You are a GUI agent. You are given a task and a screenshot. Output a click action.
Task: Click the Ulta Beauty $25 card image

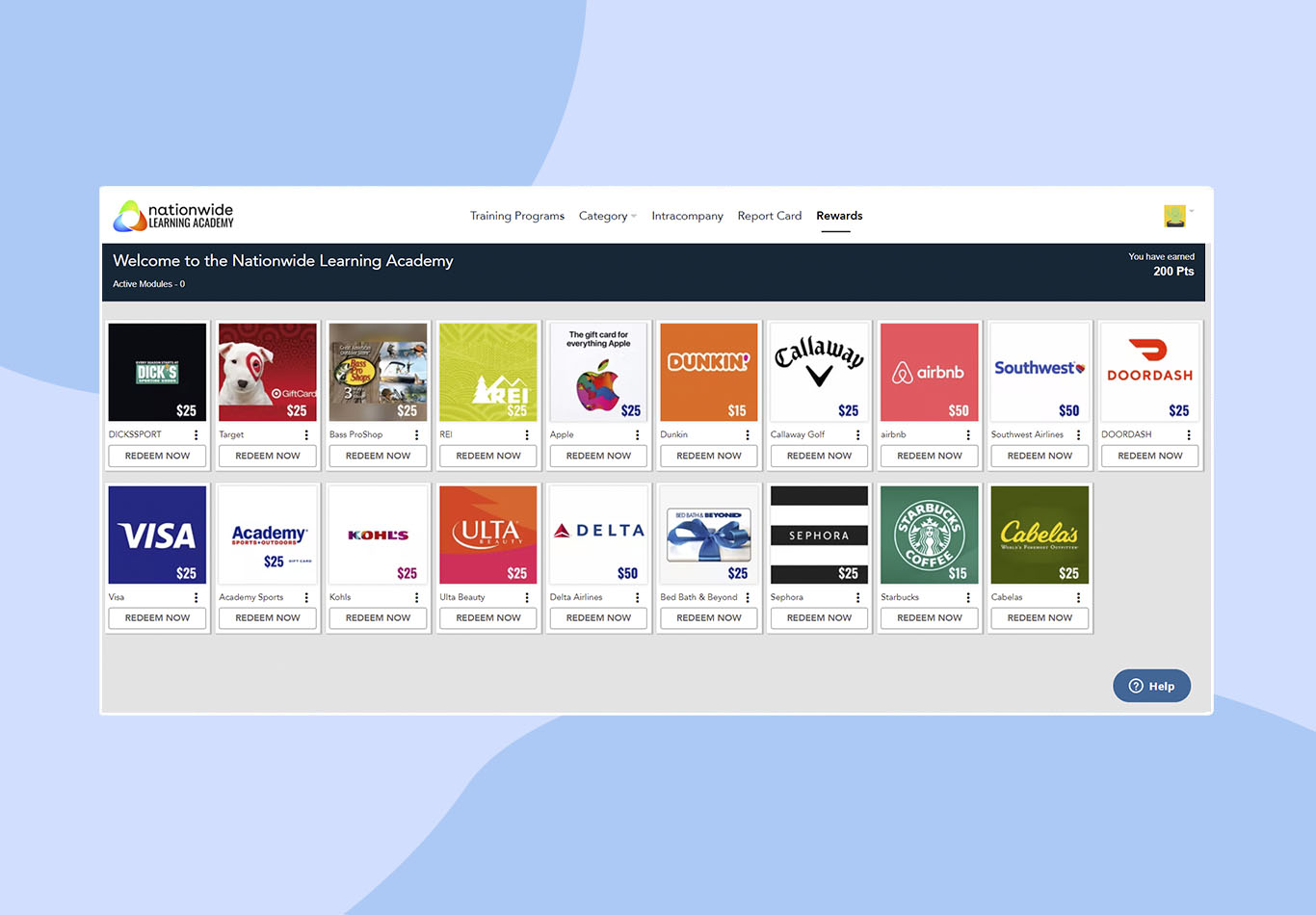tap(488, 535)
